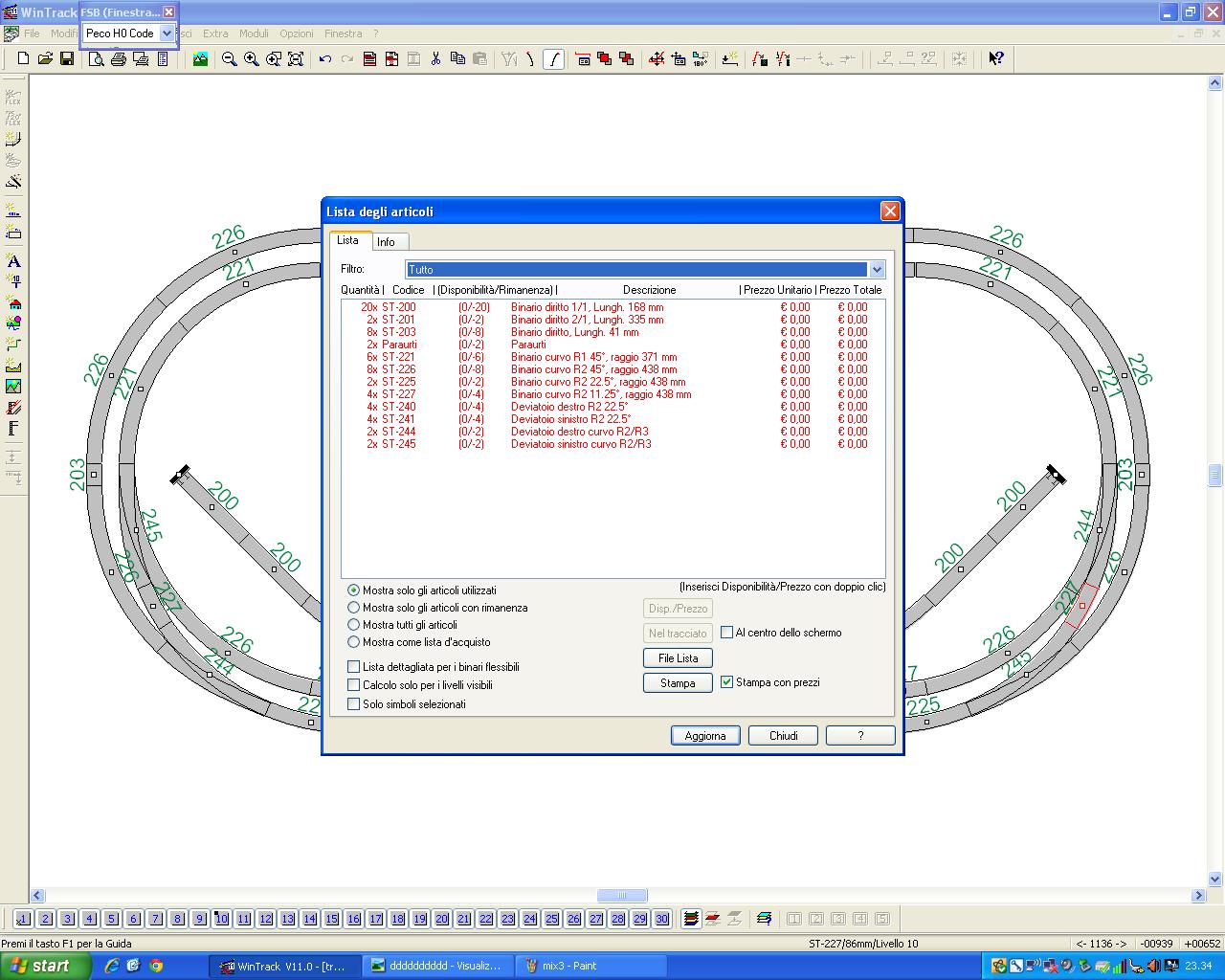This screenshot has height=980, width=1225.
Task: Open the Filtro 'Tutto' dropdown
Action: pos(877,270)
